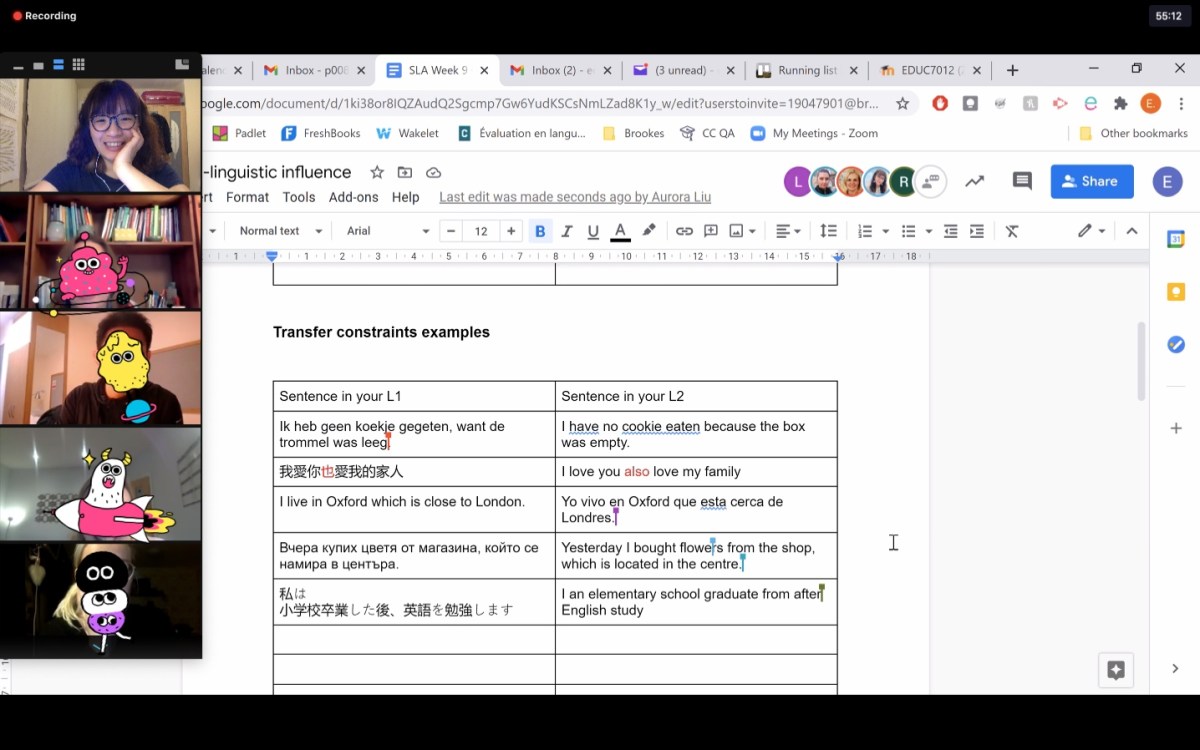Viewport: 1200px width, 750px height.
Task: Open Google Keep from the side panel
Action: 1176,290
